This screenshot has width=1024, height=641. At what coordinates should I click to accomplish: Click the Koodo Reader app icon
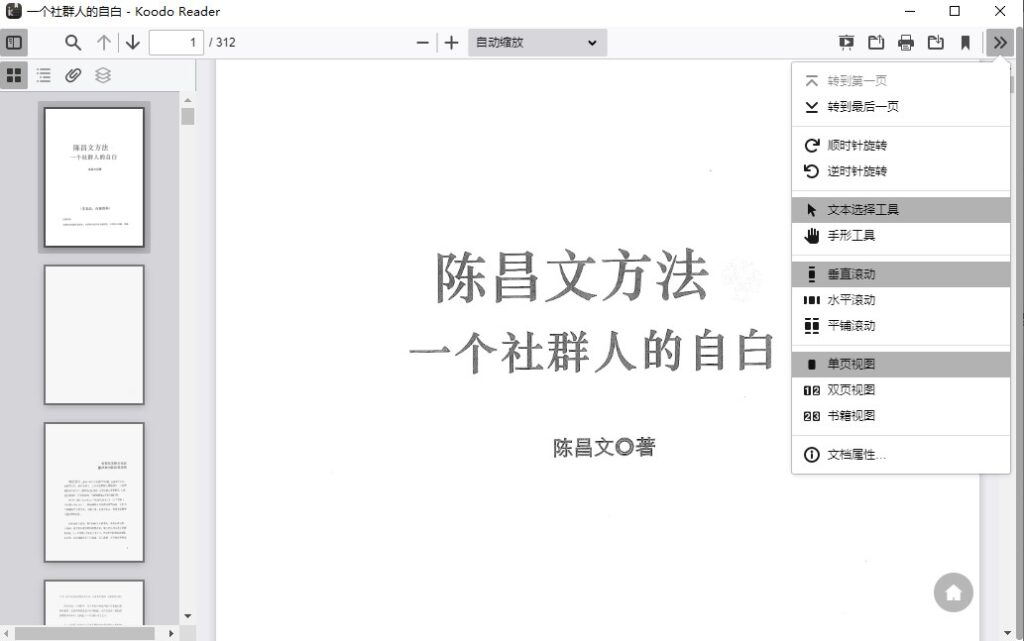point(13,11)
